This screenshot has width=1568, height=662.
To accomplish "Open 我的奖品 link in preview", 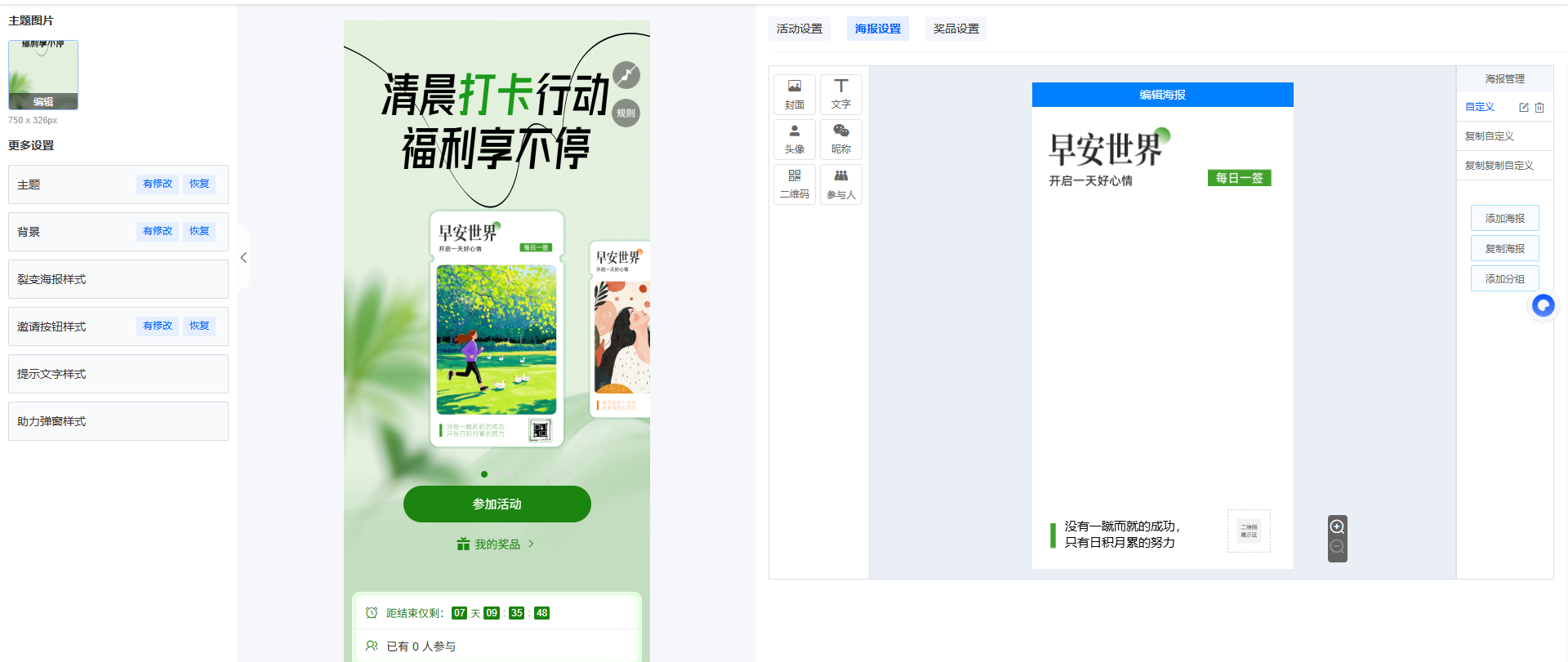I will [x=497, y=544].
